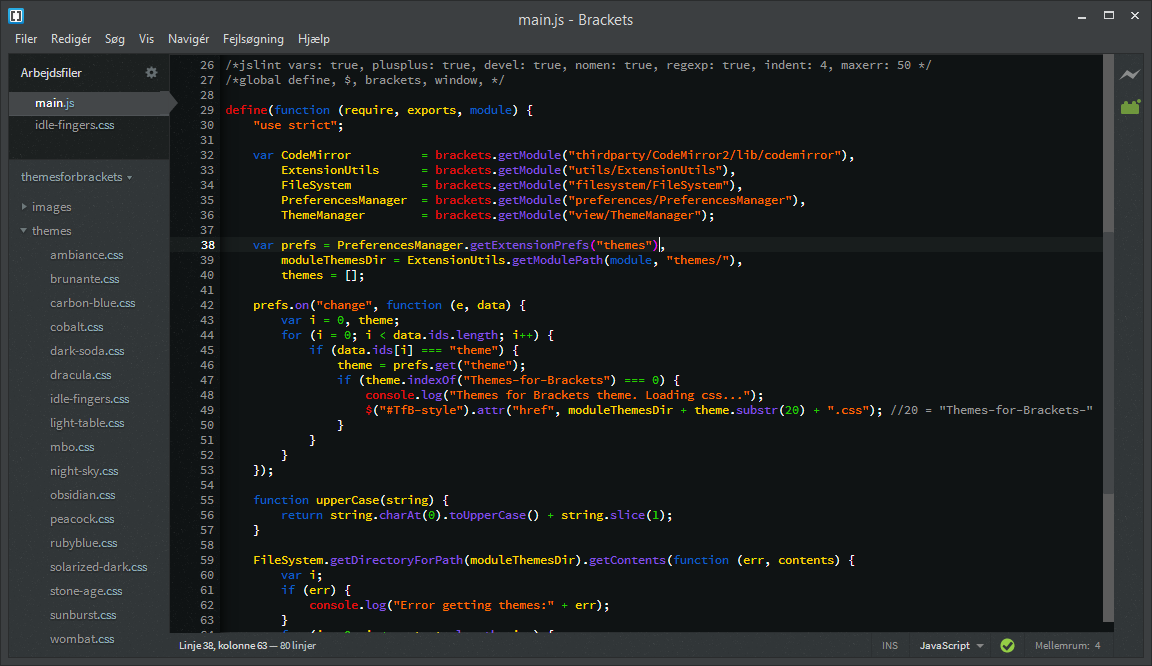Click line number 55 in the gutter
The height and width of the screenshot is (666, 1152).
pyautogui.click(x=207, y=500)
